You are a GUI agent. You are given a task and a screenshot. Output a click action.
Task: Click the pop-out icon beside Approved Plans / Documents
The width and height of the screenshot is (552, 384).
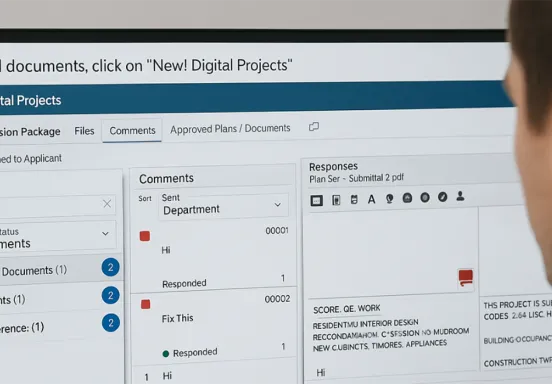[314, 127]
